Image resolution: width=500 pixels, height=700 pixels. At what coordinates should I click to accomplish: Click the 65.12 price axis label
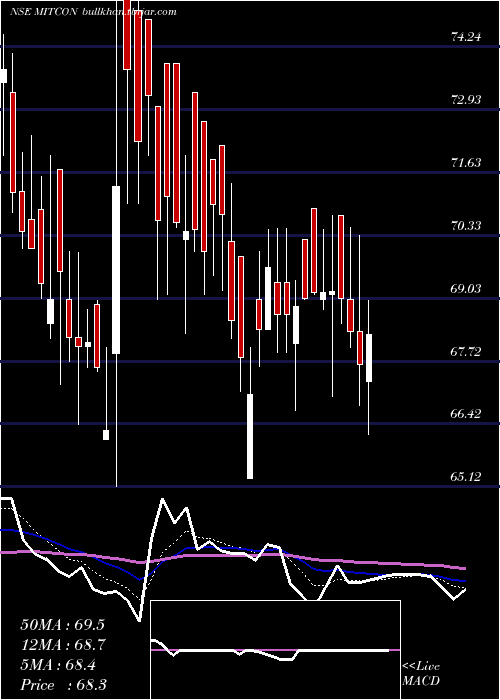(x=466, y=477)
